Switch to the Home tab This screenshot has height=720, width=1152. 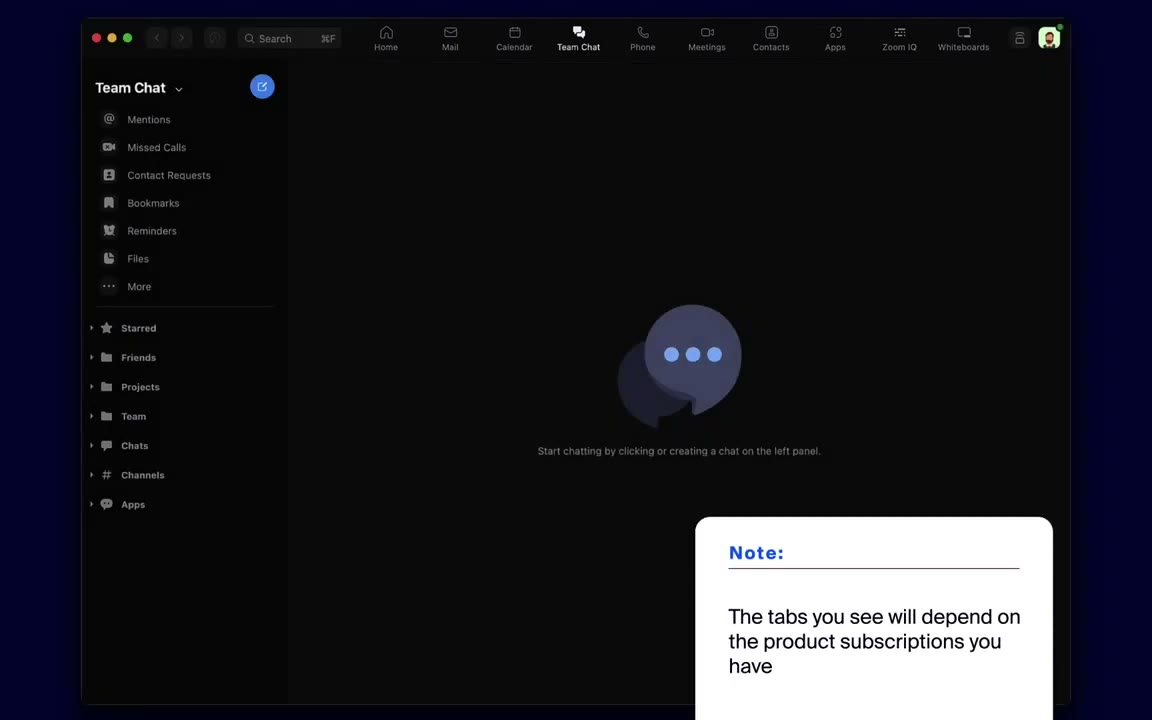386,38
